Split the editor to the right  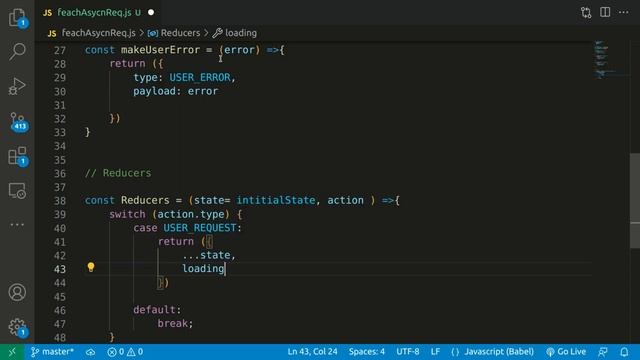point(605,12)
